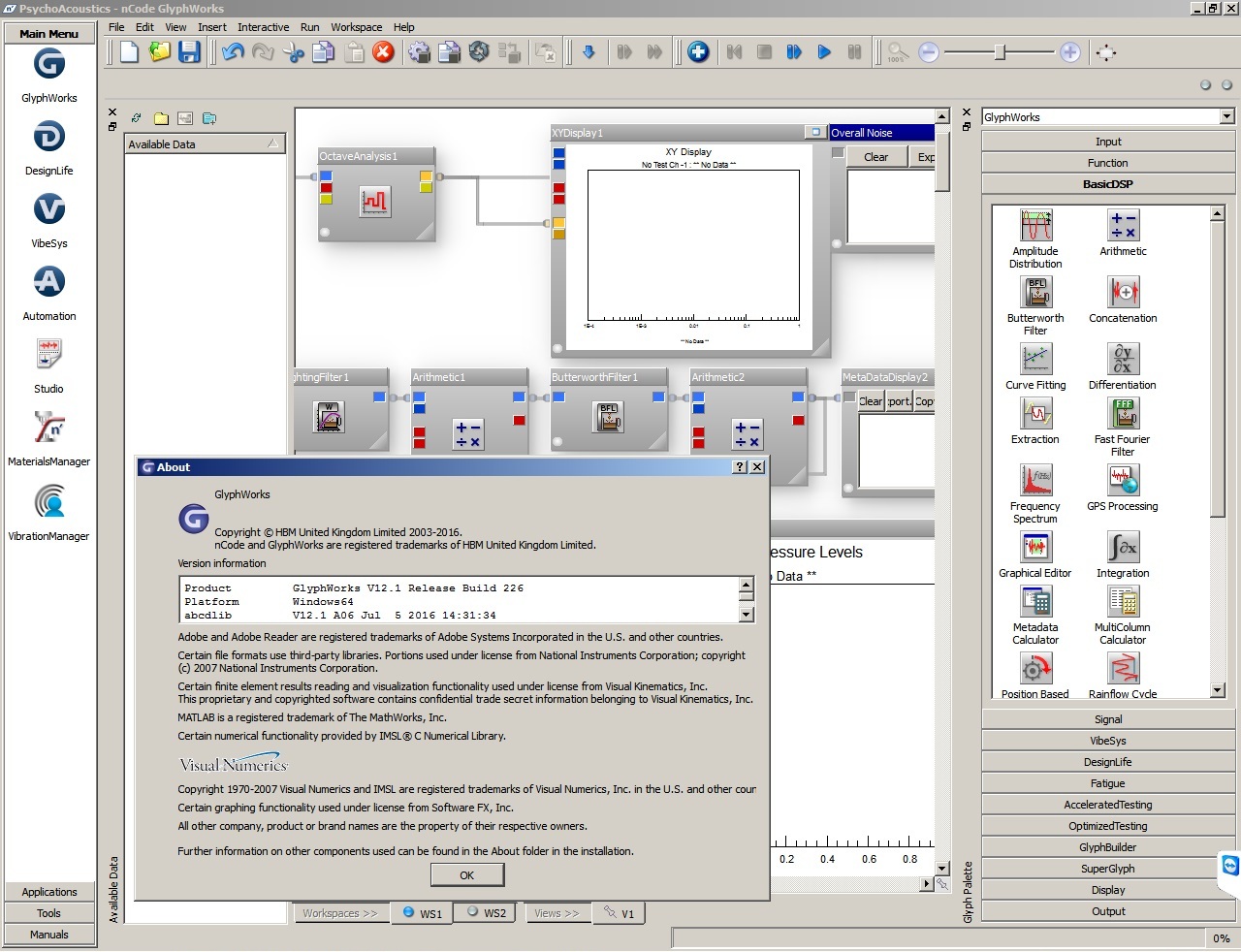The width and height of the screenshot is (1241, 952).
Task: Open the Run menu
Action: (x=309, y=27)
